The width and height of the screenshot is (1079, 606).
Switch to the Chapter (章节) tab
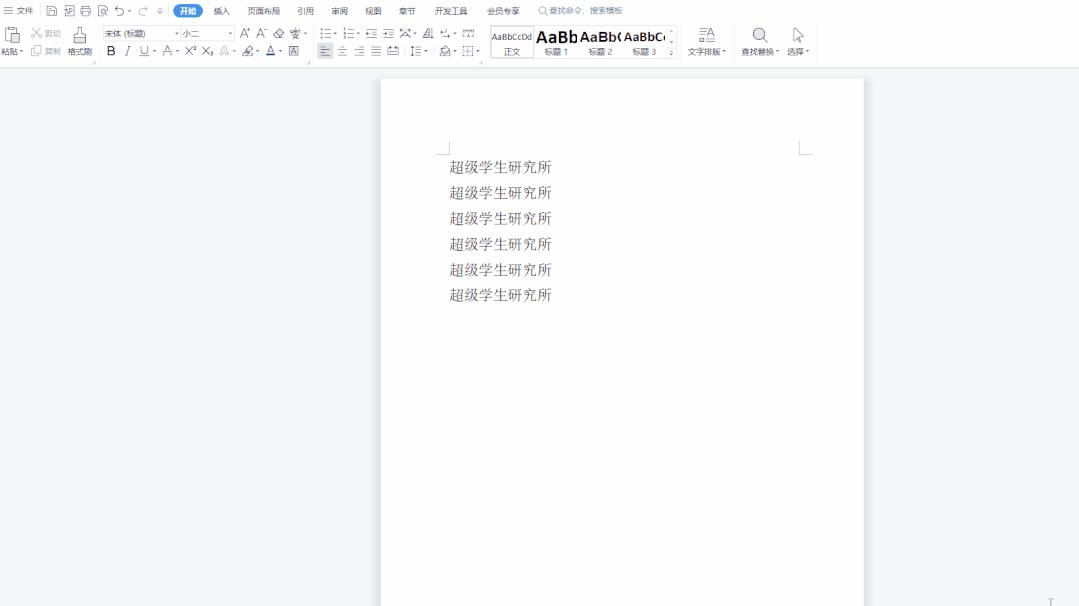coord(407,11)
